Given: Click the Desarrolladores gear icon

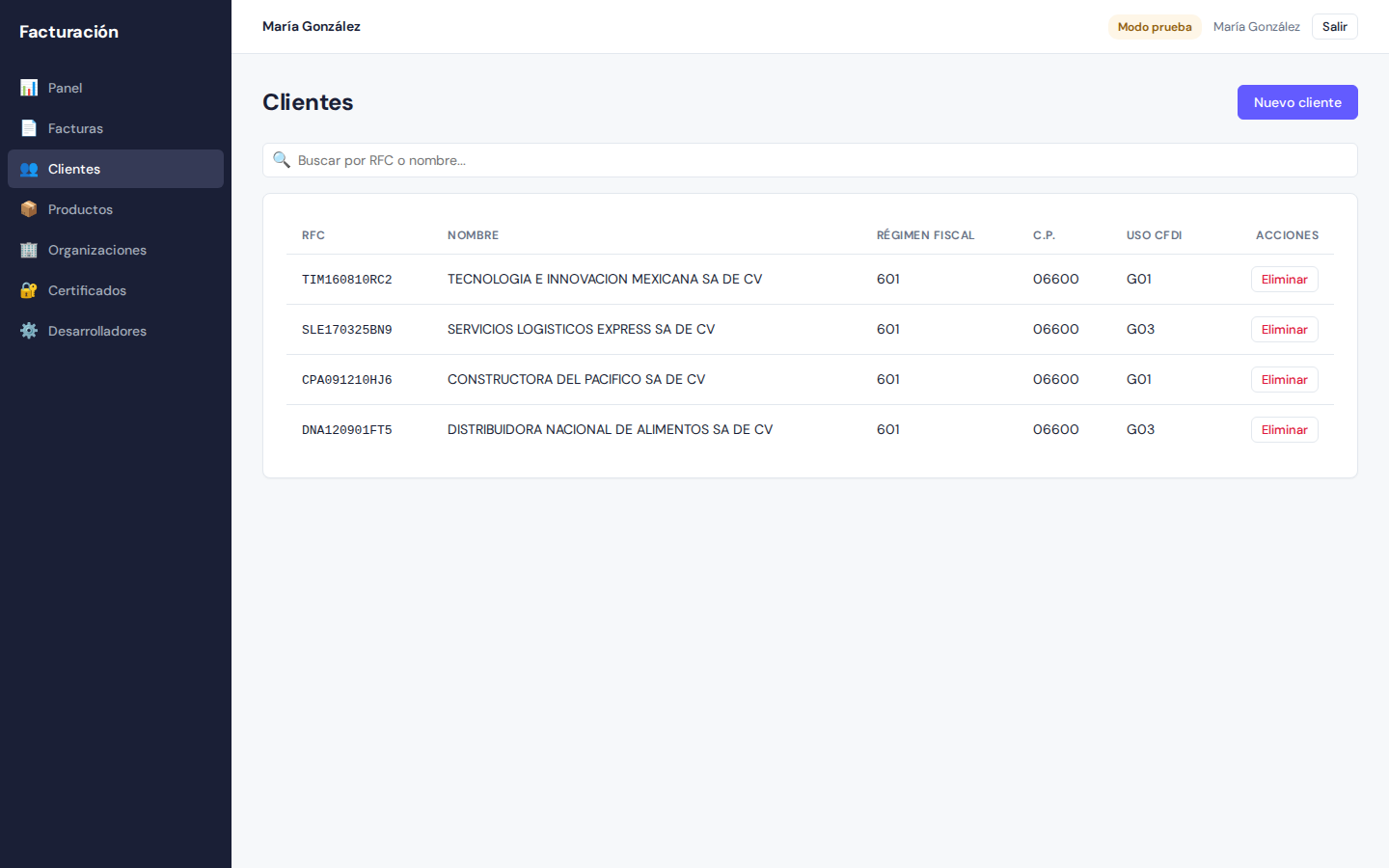Looking at the screenshot, I should tap(29, 331).
